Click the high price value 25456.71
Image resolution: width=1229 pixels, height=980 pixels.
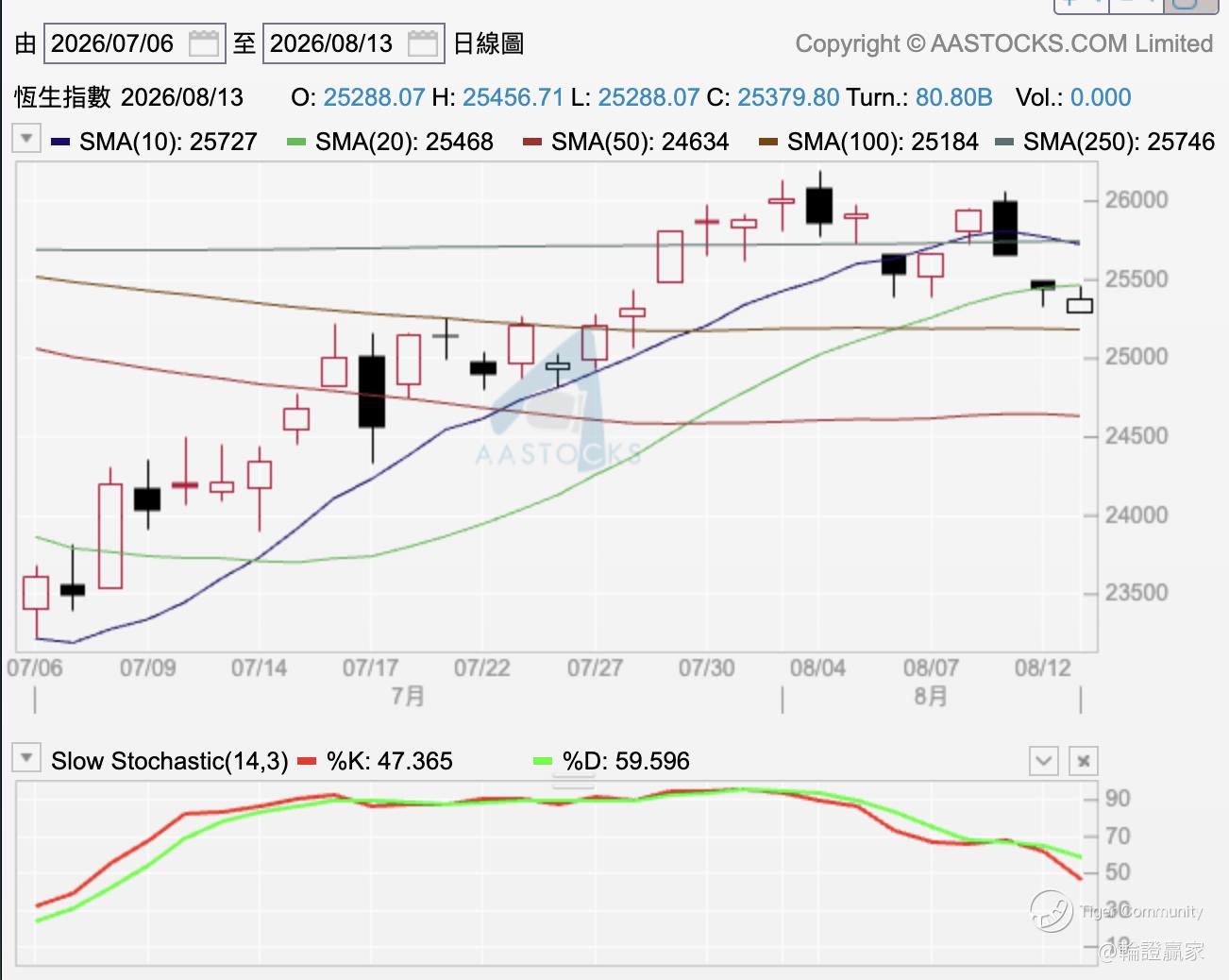coord(513,97)
